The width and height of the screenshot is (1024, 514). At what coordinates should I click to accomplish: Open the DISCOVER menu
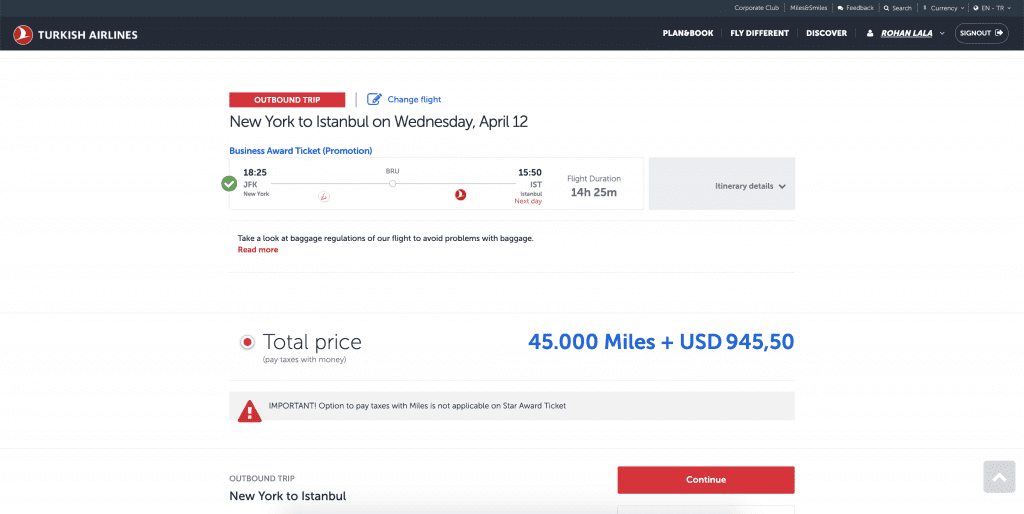(826, 33)
